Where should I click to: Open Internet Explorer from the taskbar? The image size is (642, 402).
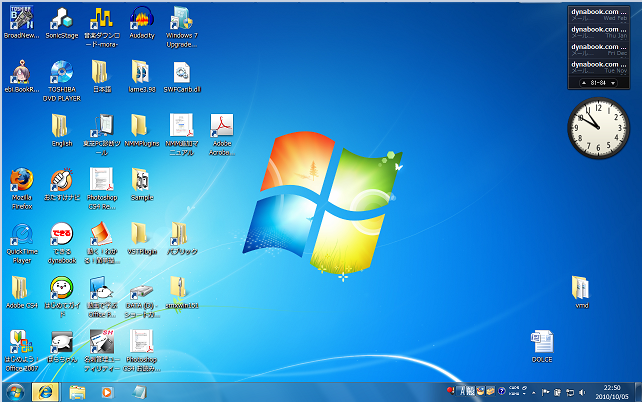45,393
